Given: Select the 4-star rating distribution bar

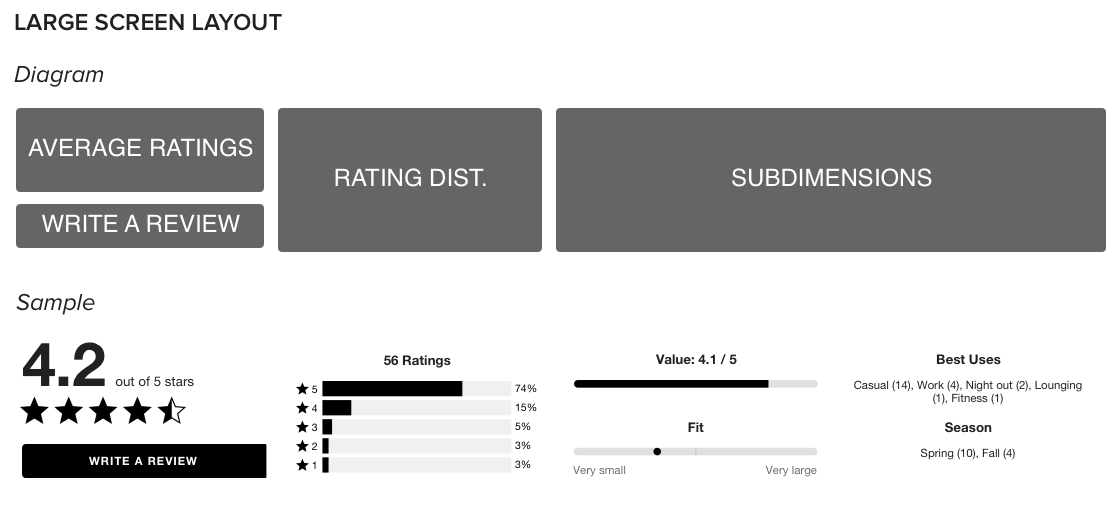Looking at the screenshot, I should tap(416, 408).
